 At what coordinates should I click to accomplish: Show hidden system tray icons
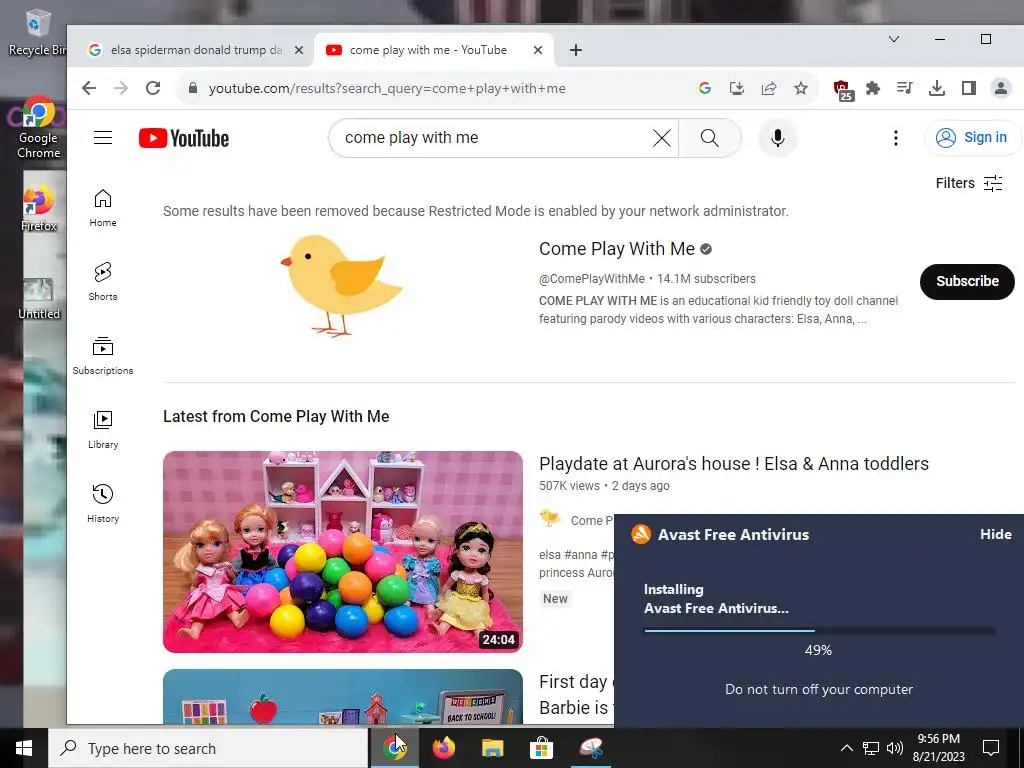click(846, 748)
